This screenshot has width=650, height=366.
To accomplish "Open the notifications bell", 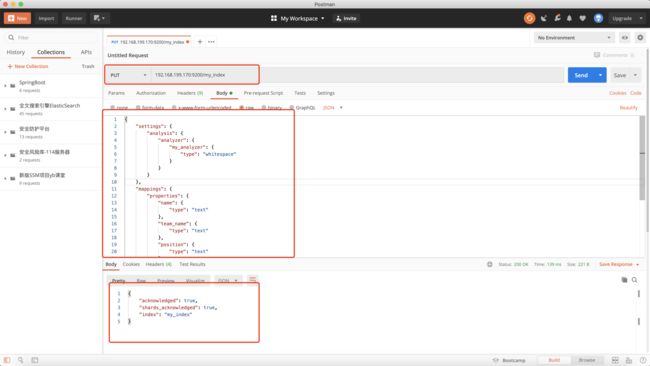I will coord(569,18).
